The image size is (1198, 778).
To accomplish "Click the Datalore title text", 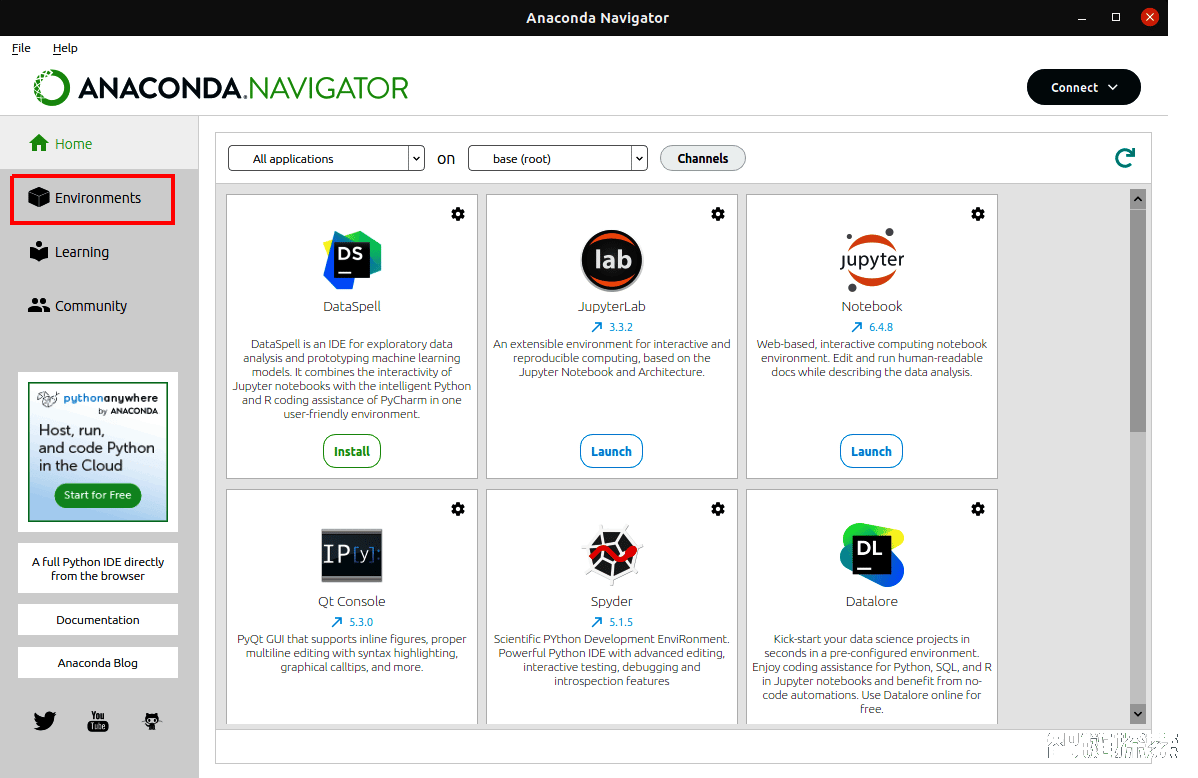I will point(872,601).
